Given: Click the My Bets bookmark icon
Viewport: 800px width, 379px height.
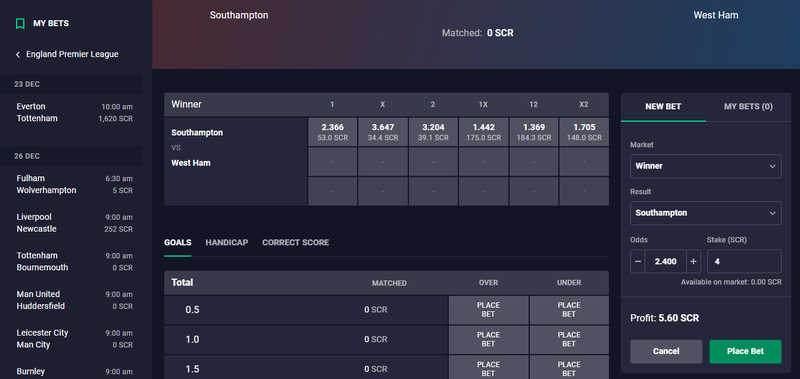Looking at the screenshot, I should tap(20, 23).
